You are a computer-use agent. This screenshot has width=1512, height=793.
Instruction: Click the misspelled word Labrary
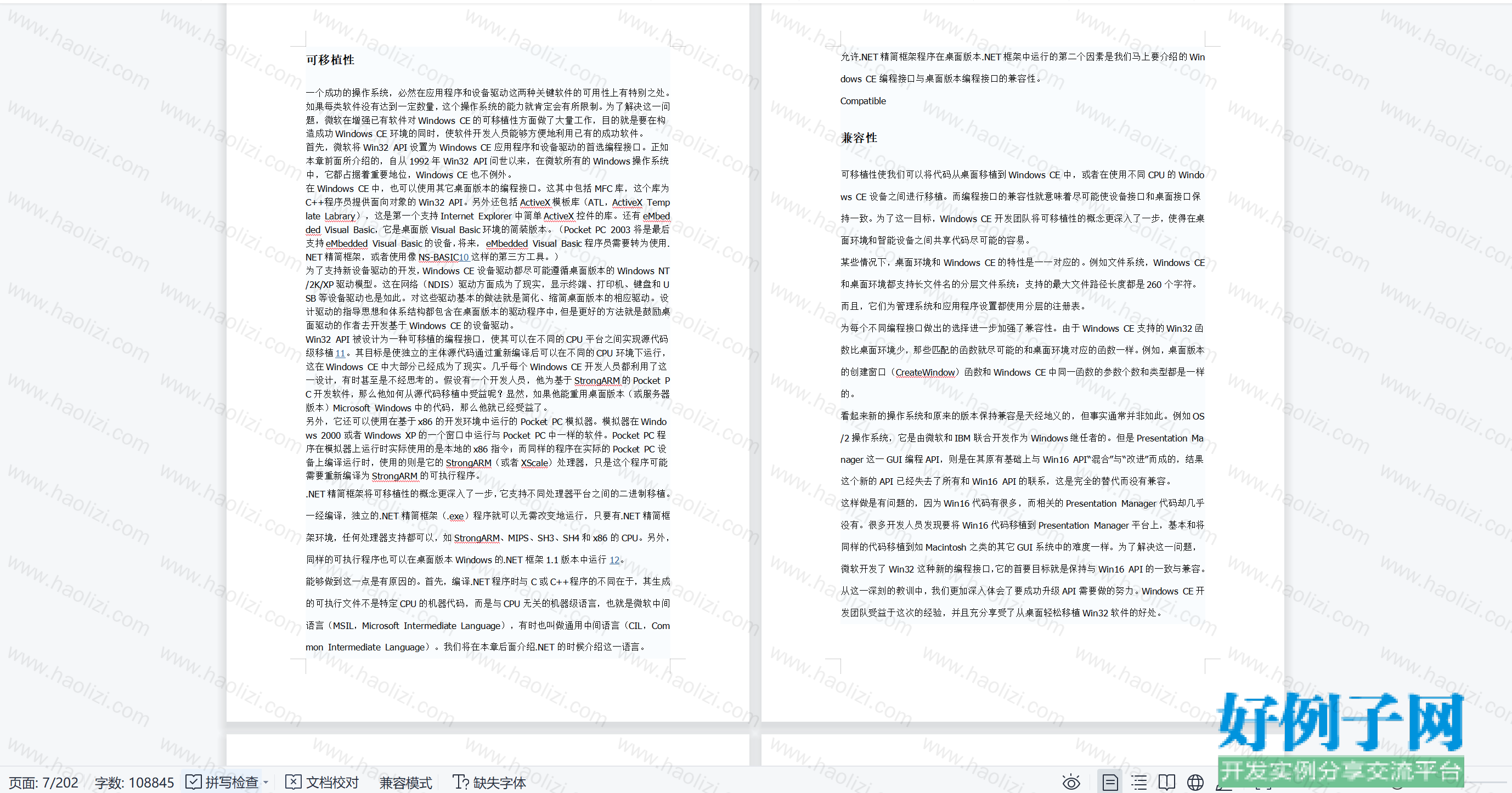coord(340,216)
